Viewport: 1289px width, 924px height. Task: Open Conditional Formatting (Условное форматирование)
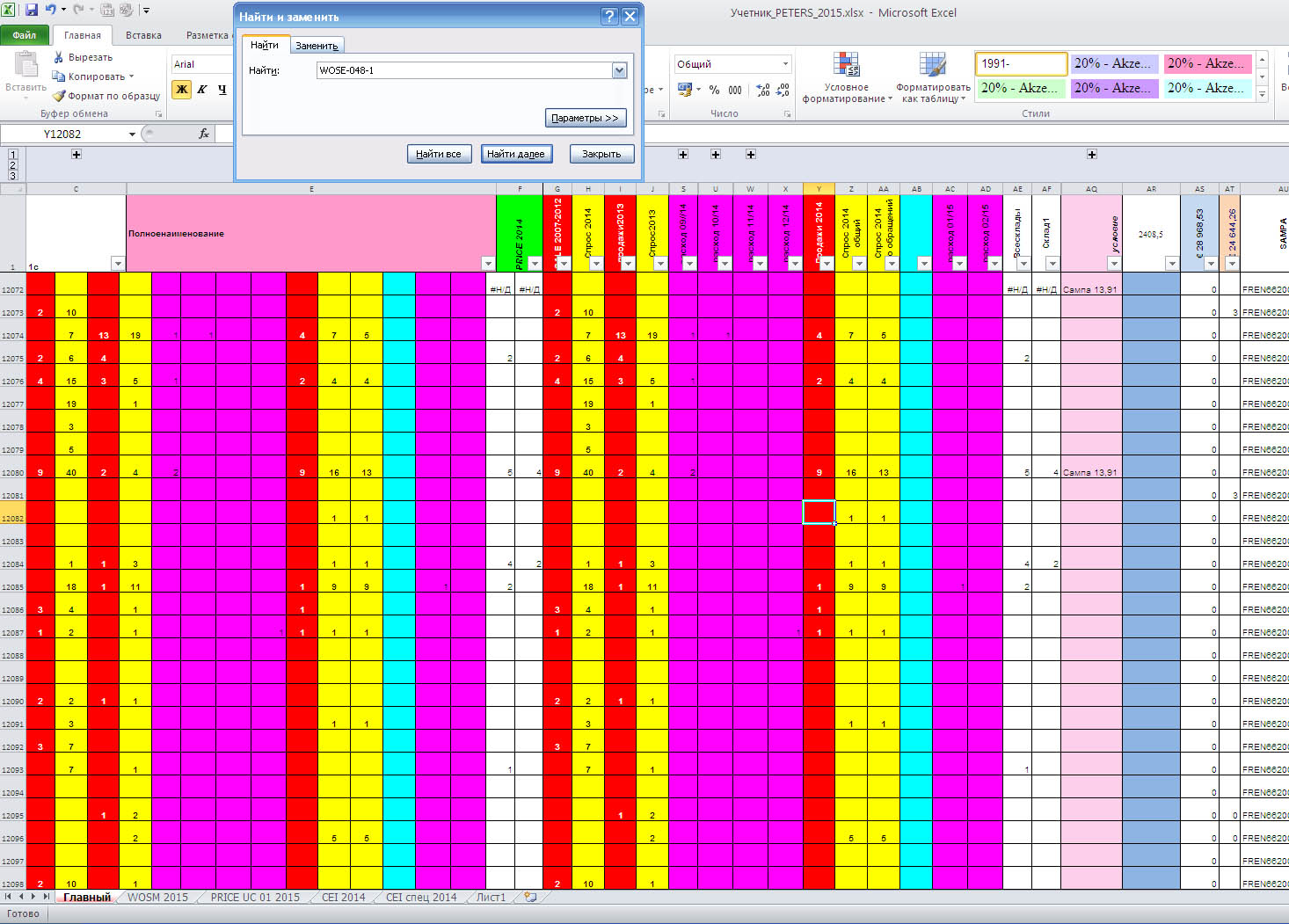(847, 78)
